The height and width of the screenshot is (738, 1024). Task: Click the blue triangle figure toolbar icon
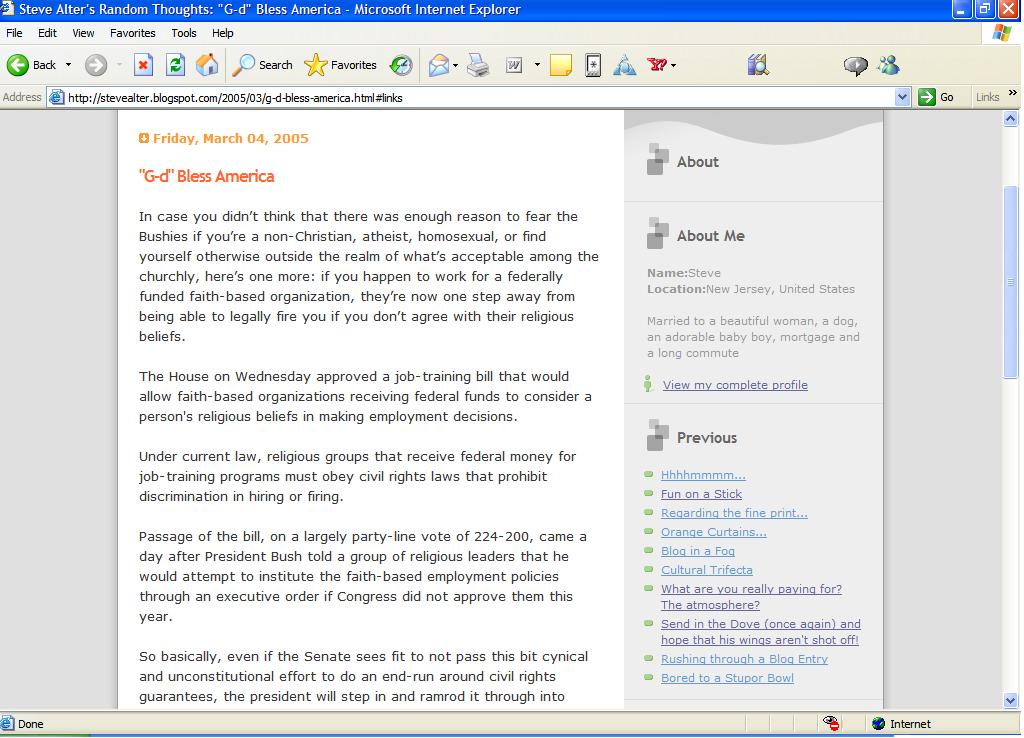624,65
